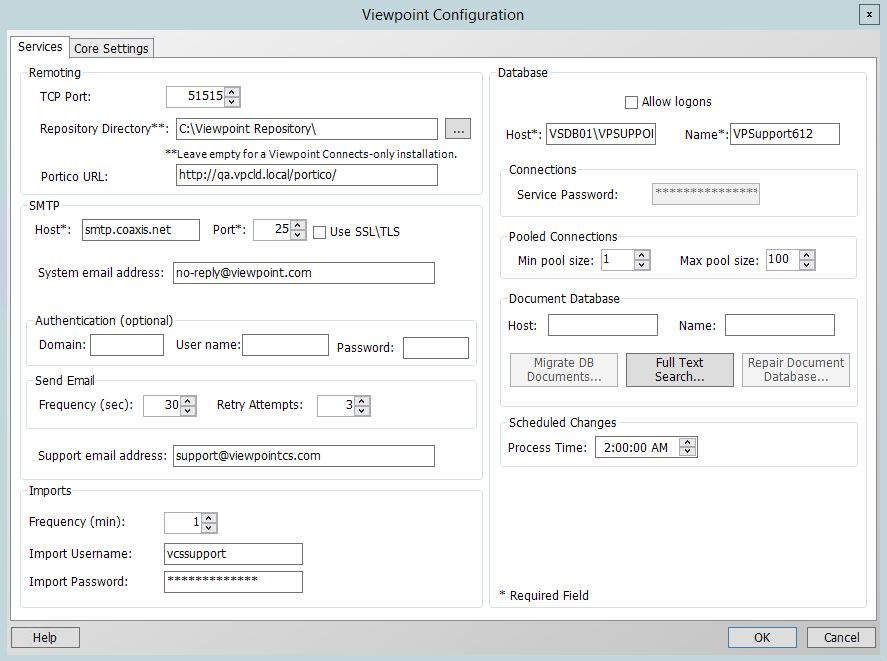This screenshot has height=661, width=887.
Task: Decrease Retry Attempts value
Action: click(363, 410)
